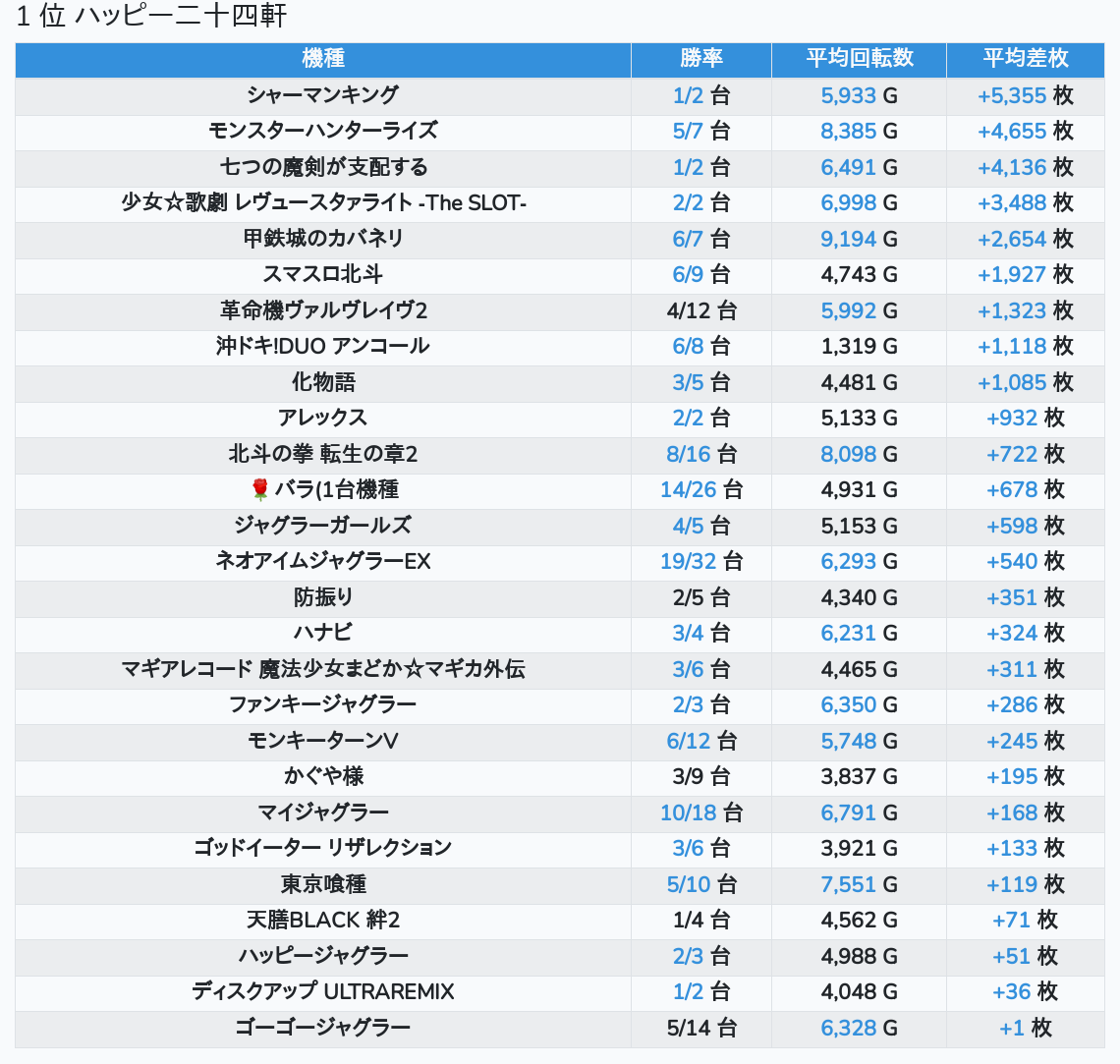Click 甲鉄城のカバネリ in the table

323,239
